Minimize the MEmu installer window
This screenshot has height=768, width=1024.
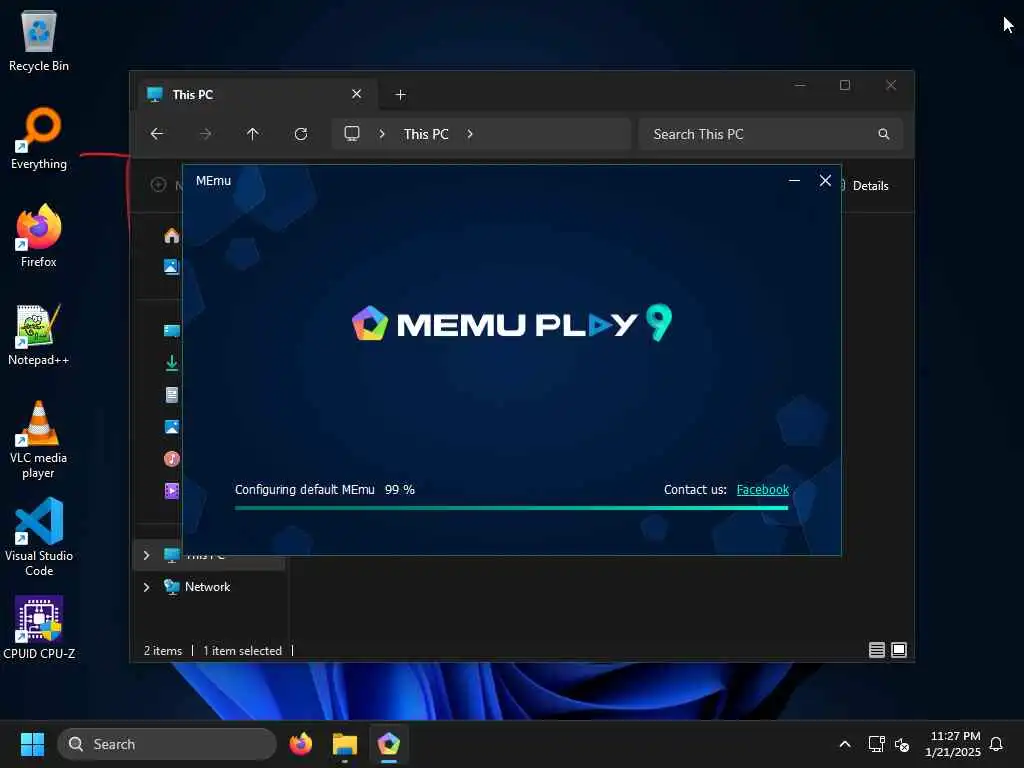794,180
